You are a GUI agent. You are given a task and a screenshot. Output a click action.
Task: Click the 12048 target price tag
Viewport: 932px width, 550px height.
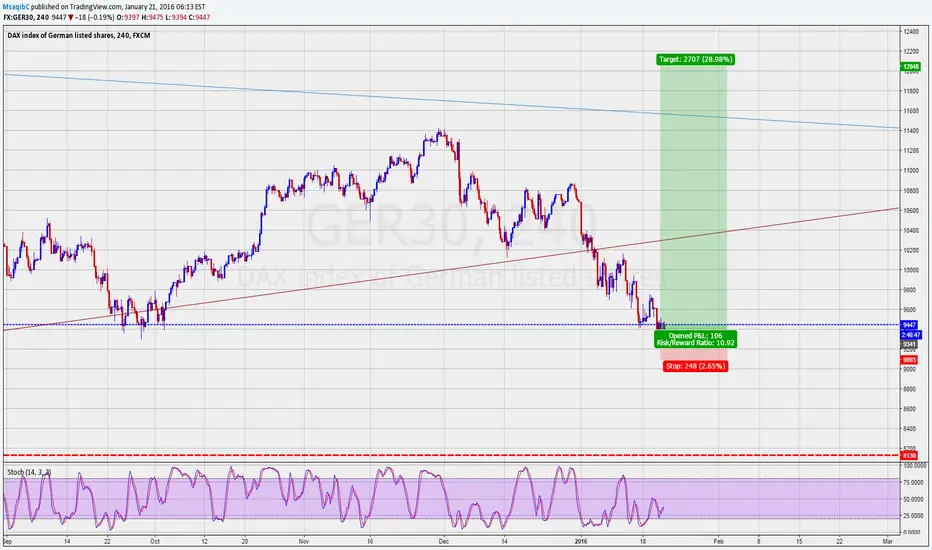coord(910,67)
